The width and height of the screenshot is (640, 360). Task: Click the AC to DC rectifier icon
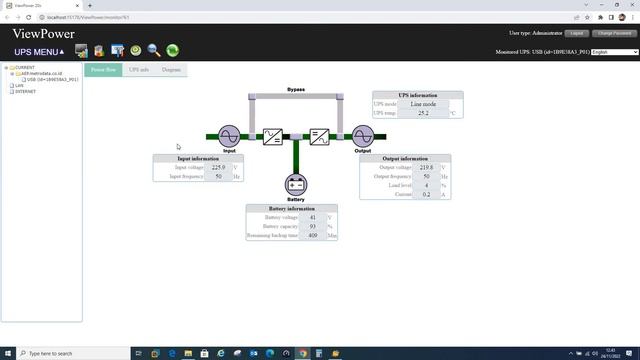[x=273, y=137]
